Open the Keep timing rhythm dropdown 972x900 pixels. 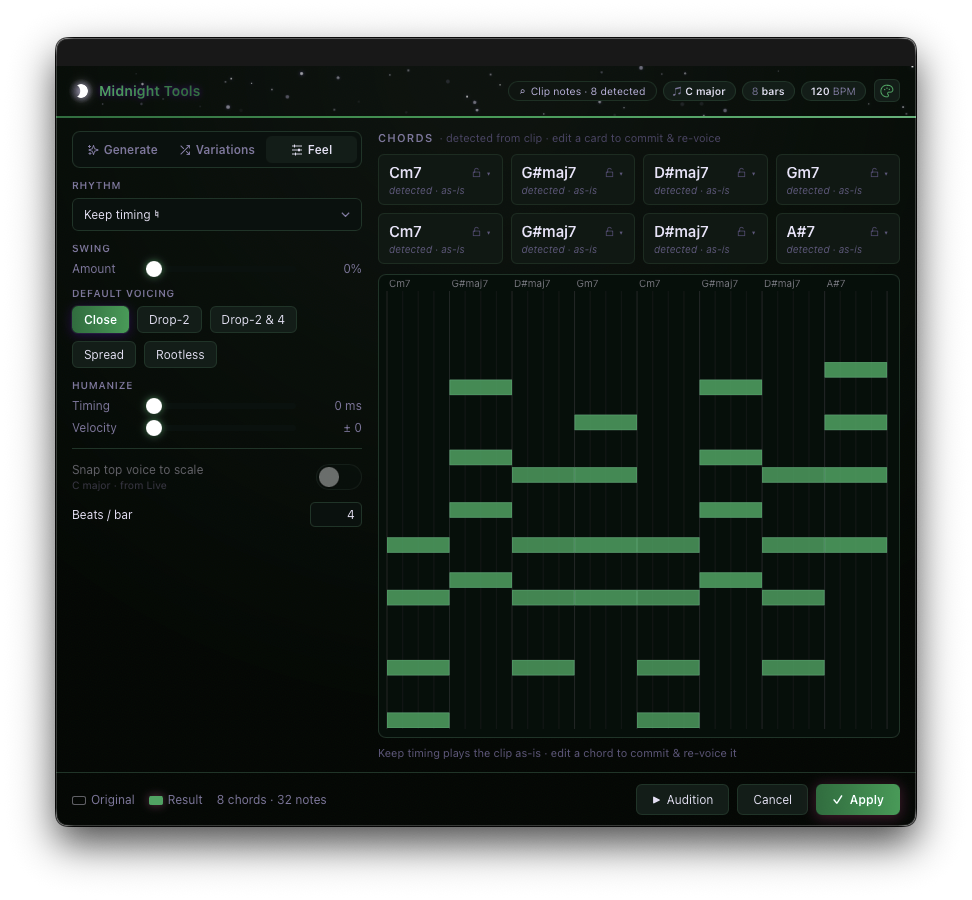coord(217,214)
